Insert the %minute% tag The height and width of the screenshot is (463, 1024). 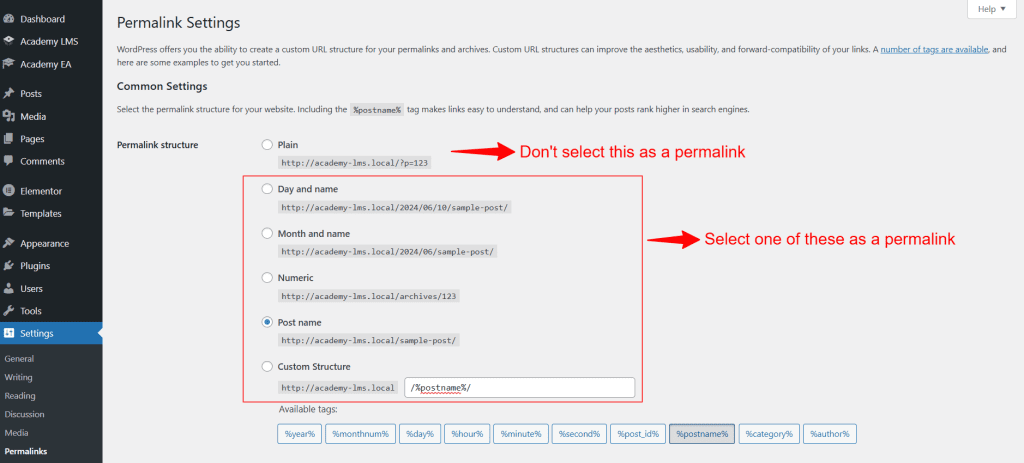click(x=520, y=434)
